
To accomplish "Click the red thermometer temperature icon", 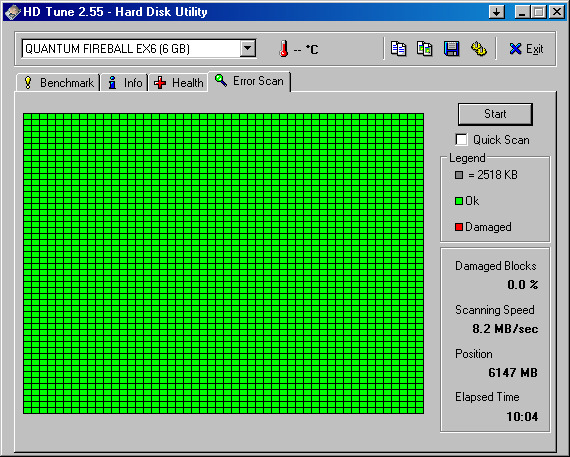I will pos(284,49).
